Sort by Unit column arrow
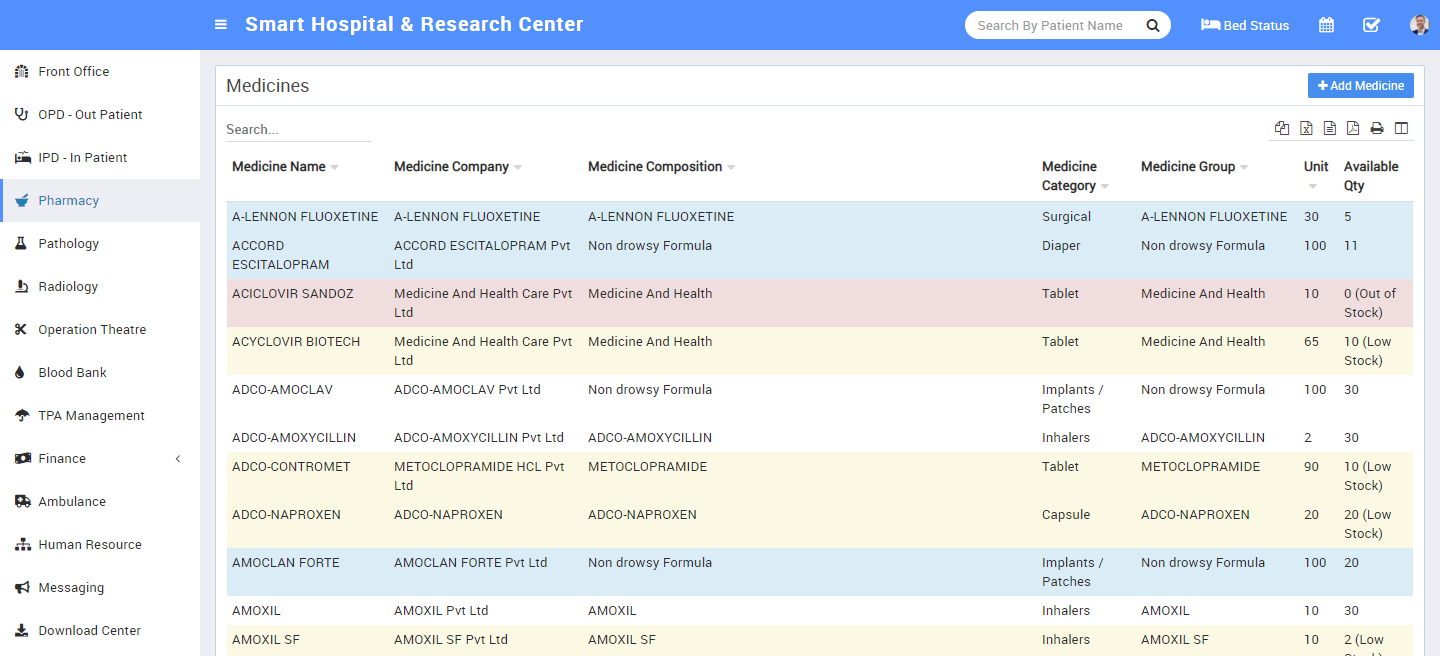Image resolution: width=1440 pixels, height=656 pixels. 1313,187
